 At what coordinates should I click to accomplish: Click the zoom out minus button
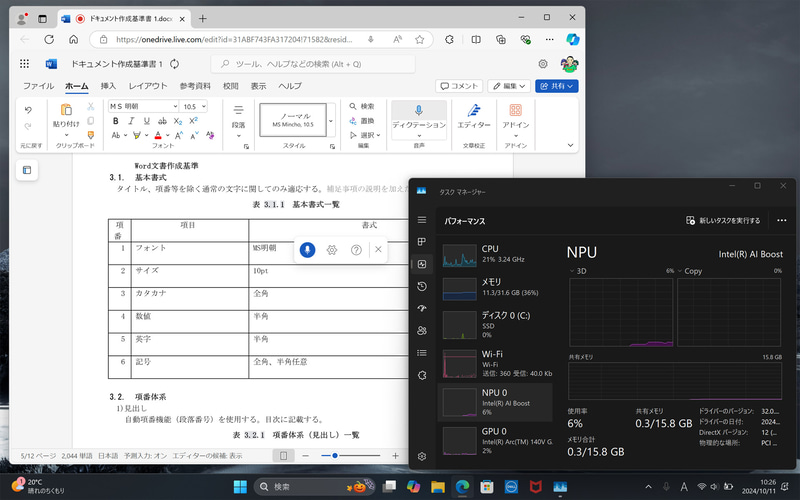click(x=305, y=456)
